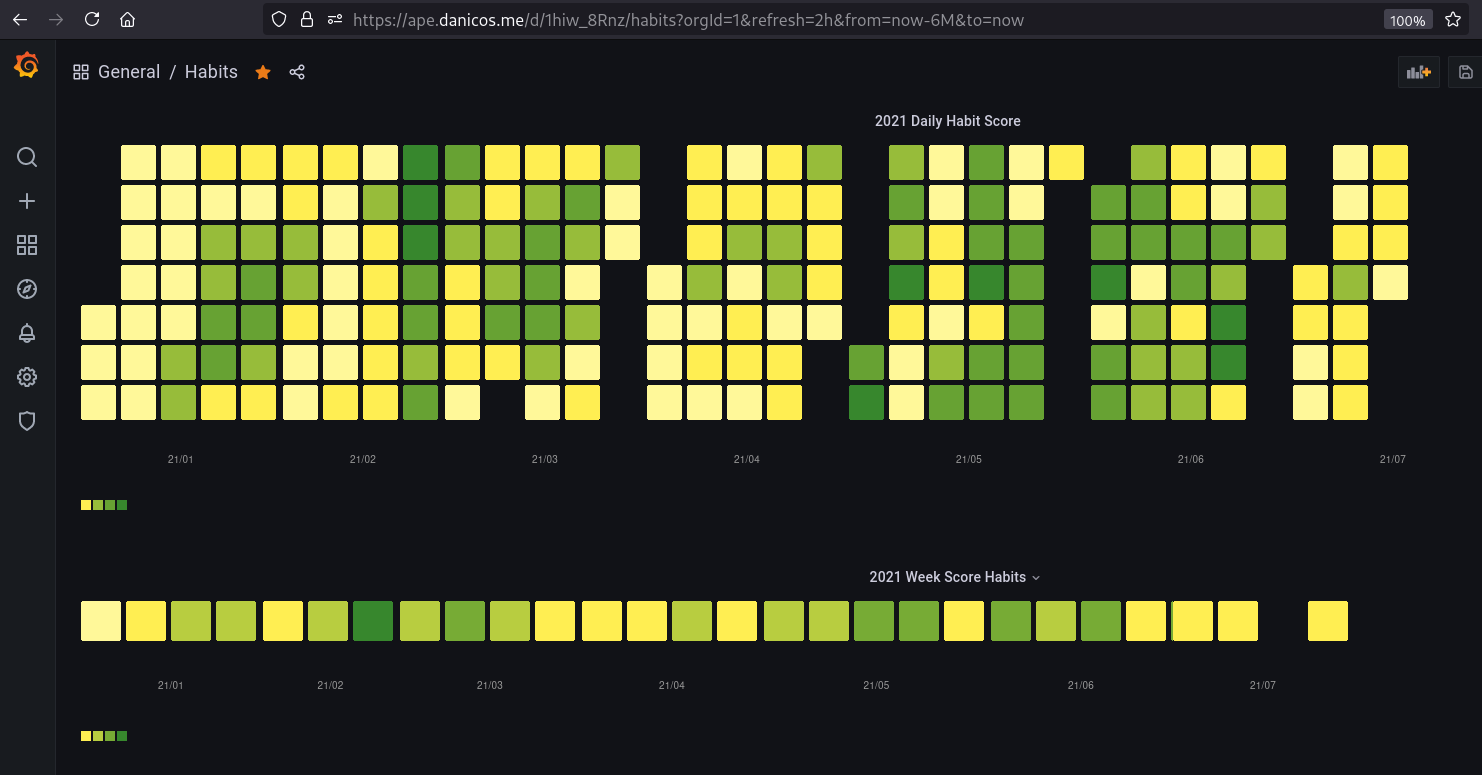Unstar the Habits dashboard star icon
The height and width of the screenshot is (775, 1482).
point(263,72)
